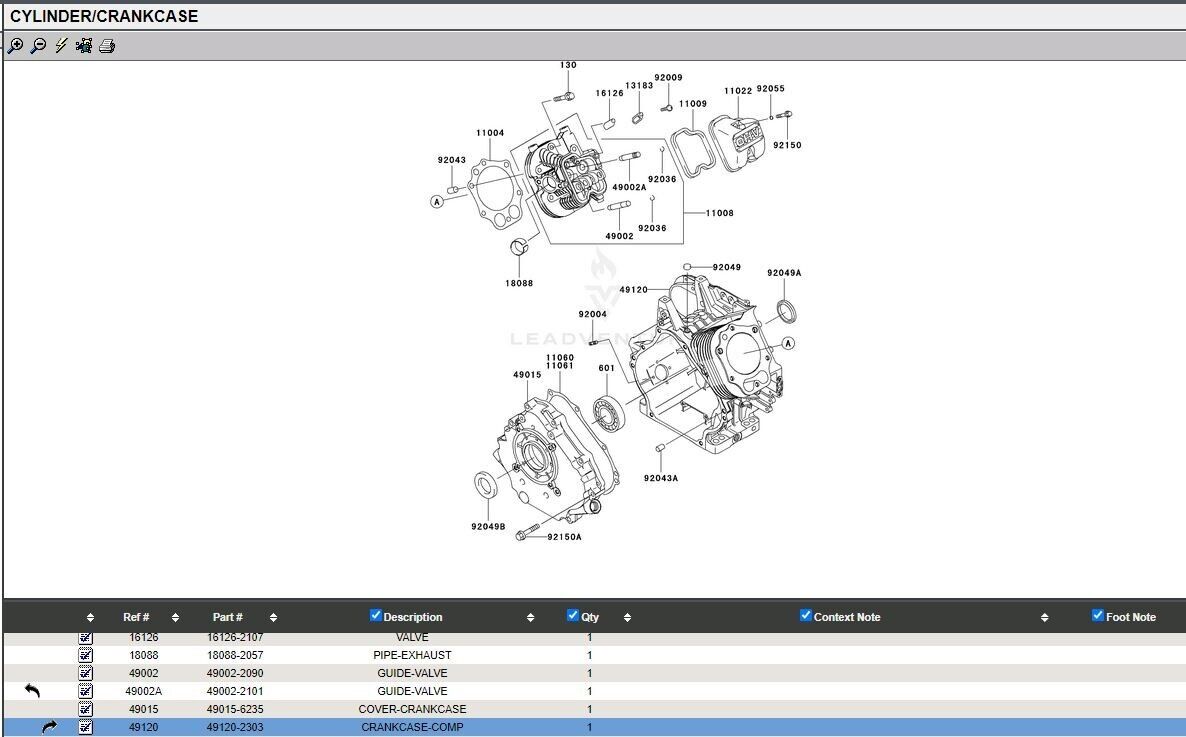The image size is (1186, 737).
Task: Sort the Description column with its arrows
Action: [531, 618]
